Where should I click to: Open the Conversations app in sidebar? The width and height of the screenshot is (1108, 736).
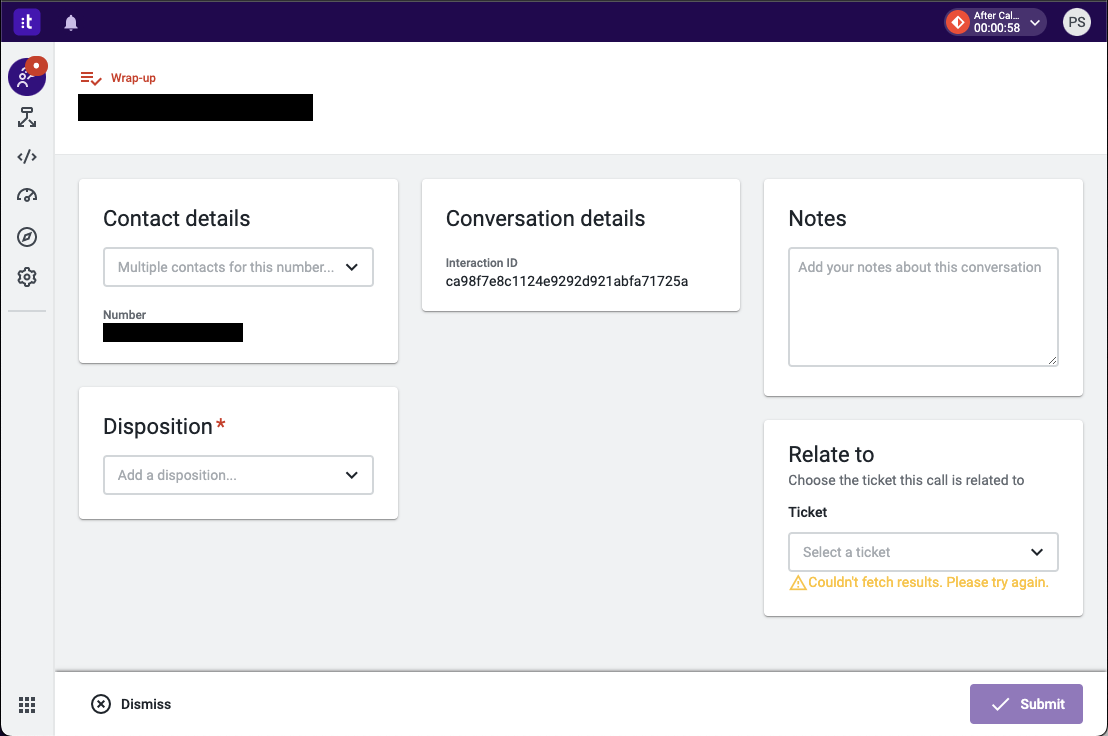[x=27, y=77]
